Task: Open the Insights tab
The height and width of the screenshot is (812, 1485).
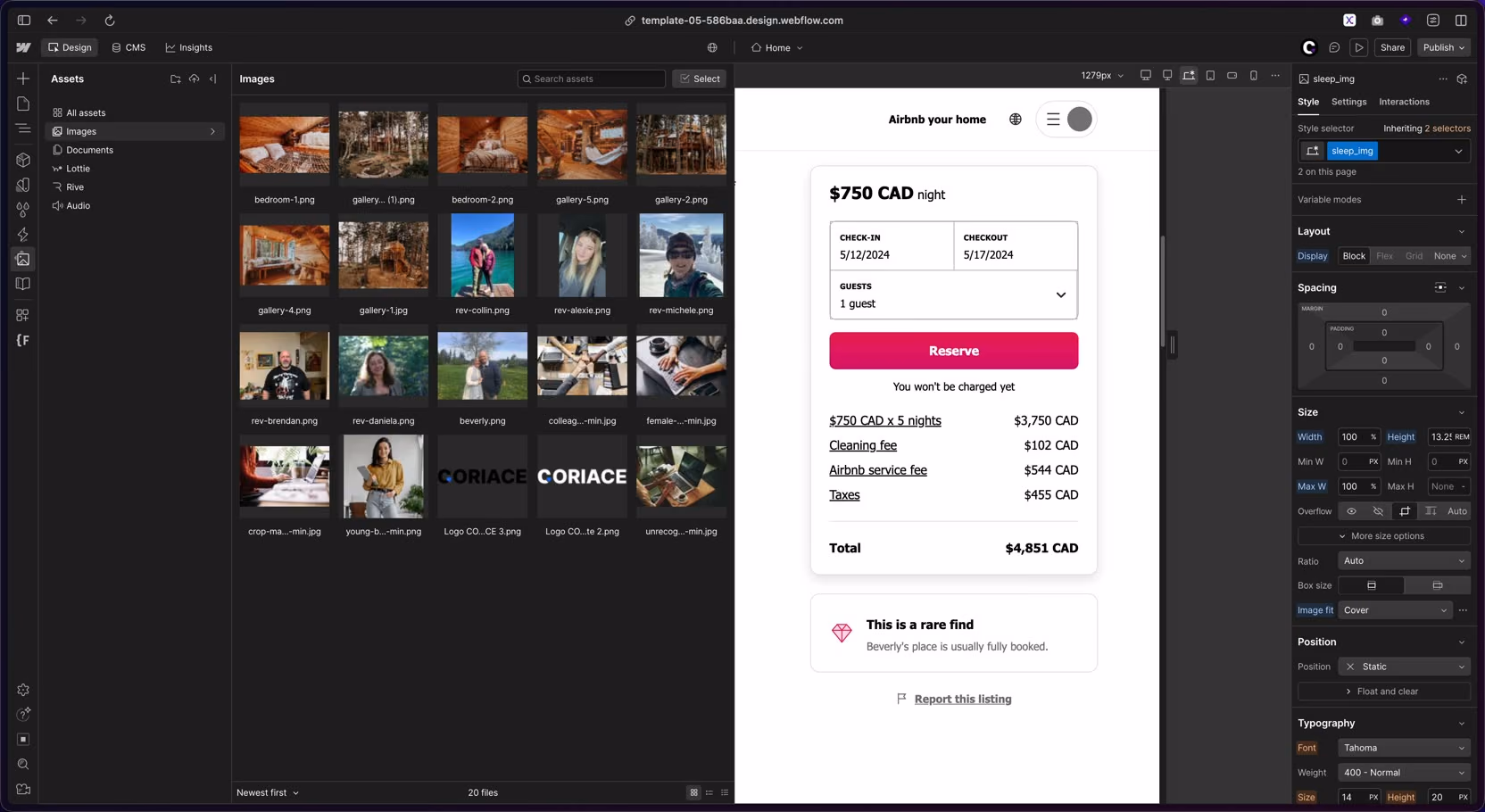Action: 189,47
